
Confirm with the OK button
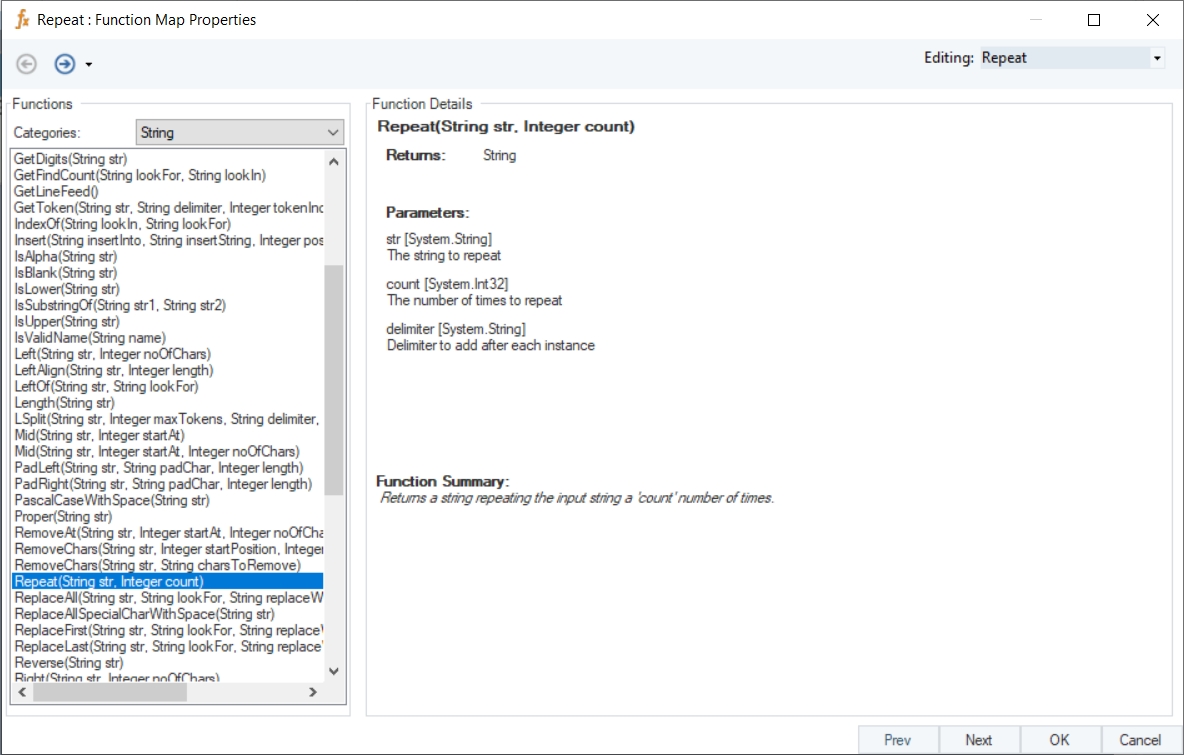(1059, 740)
